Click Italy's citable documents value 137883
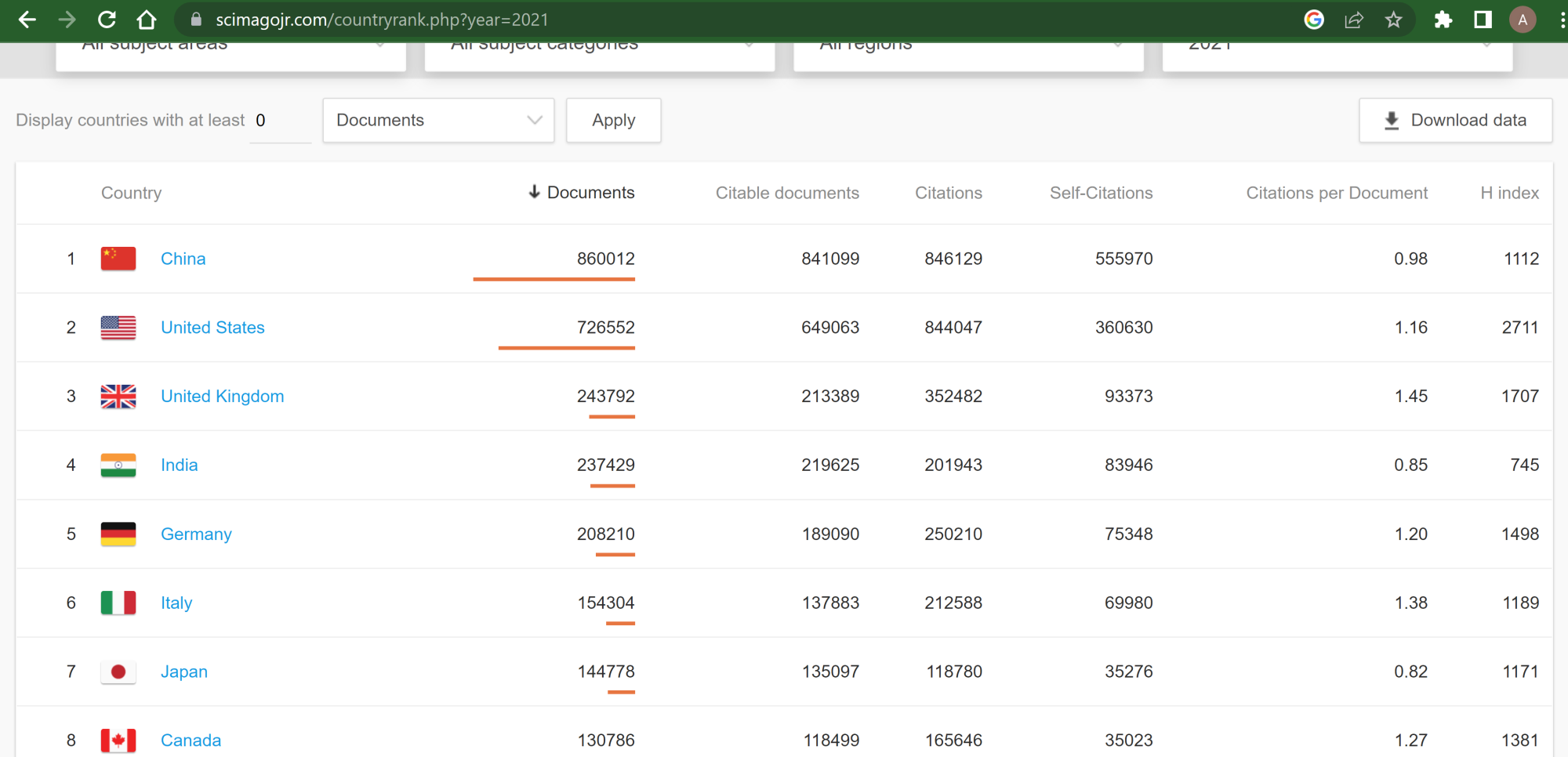The width and height of the screenshot is (1568, 757). point(831,603)
